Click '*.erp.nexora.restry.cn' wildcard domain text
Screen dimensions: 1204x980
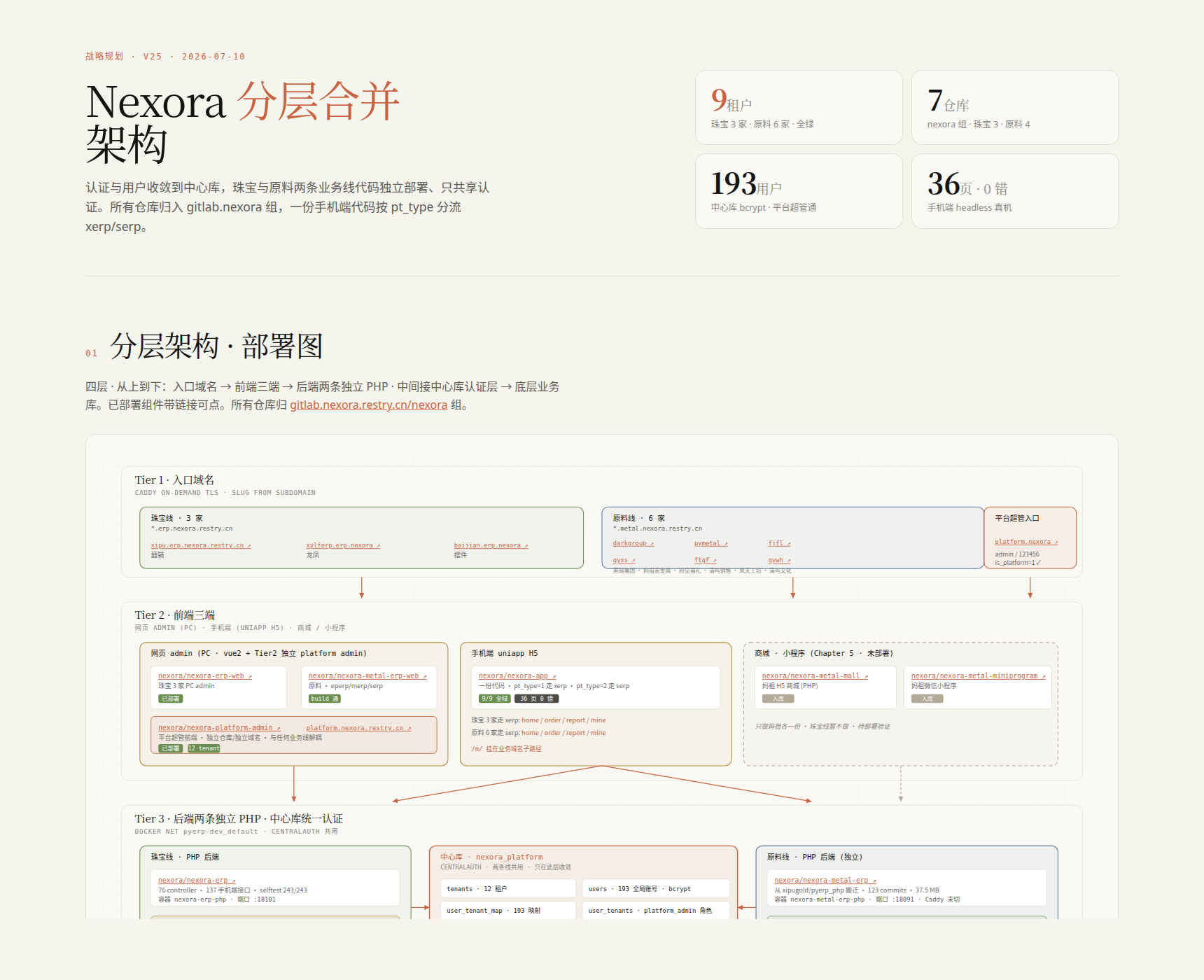(x=192, y=528)
